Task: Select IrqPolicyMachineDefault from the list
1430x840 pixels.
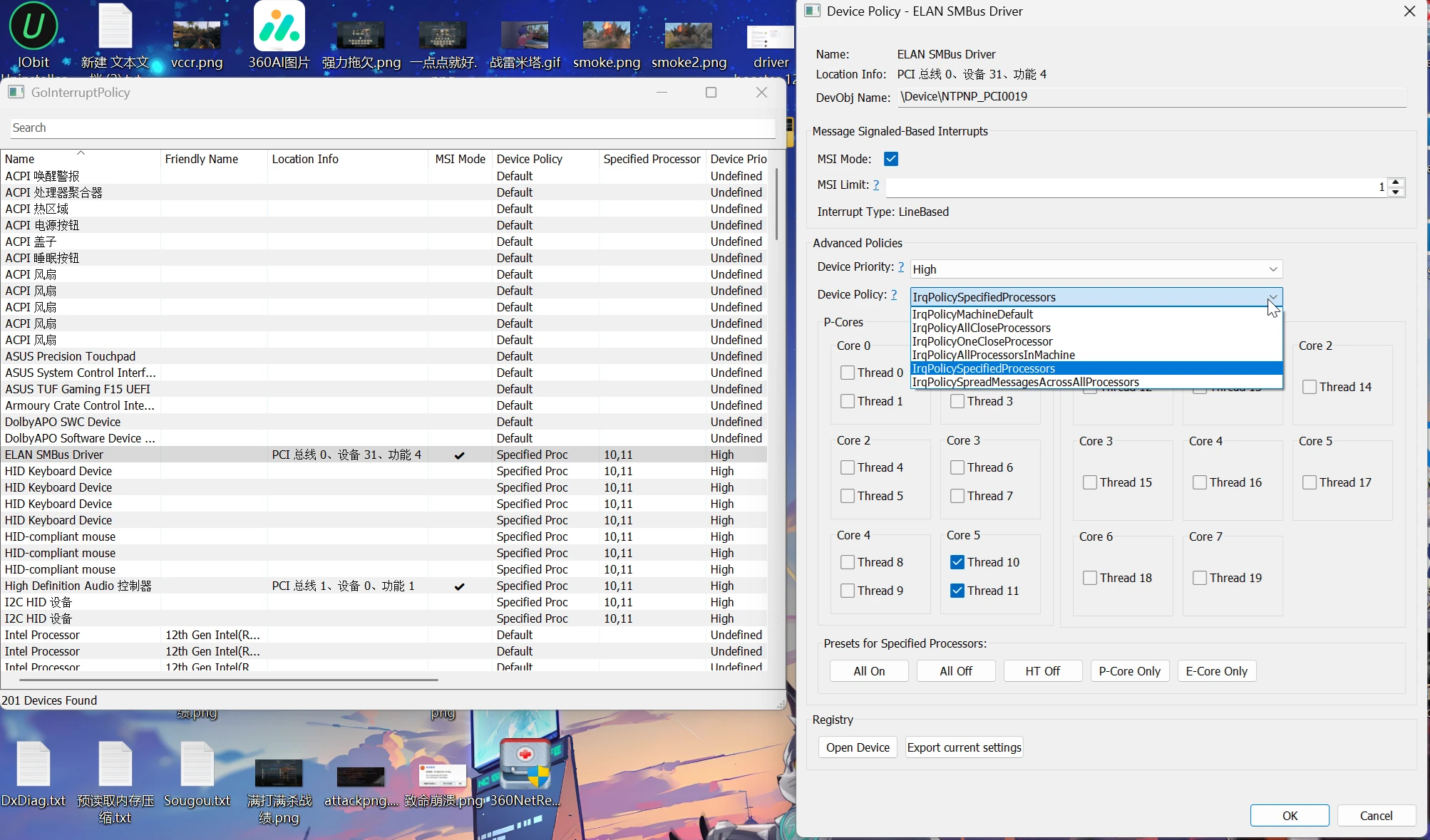Action: pyautogui.click(x=972, y=314)
